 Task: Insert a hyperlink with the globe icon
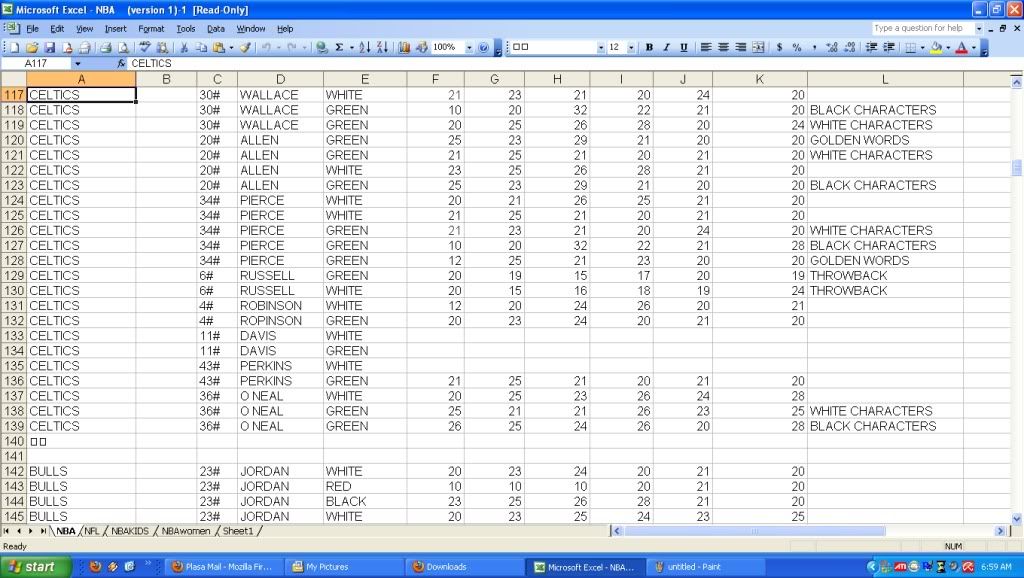point(321,47)
